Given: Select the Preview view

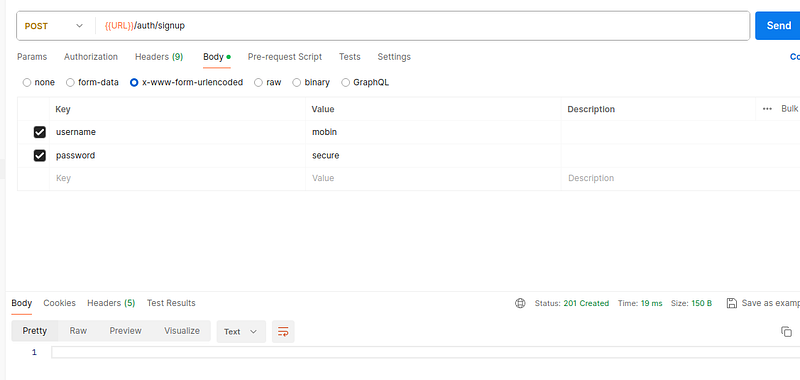Looking at the screenshot, I should point(126,331).
